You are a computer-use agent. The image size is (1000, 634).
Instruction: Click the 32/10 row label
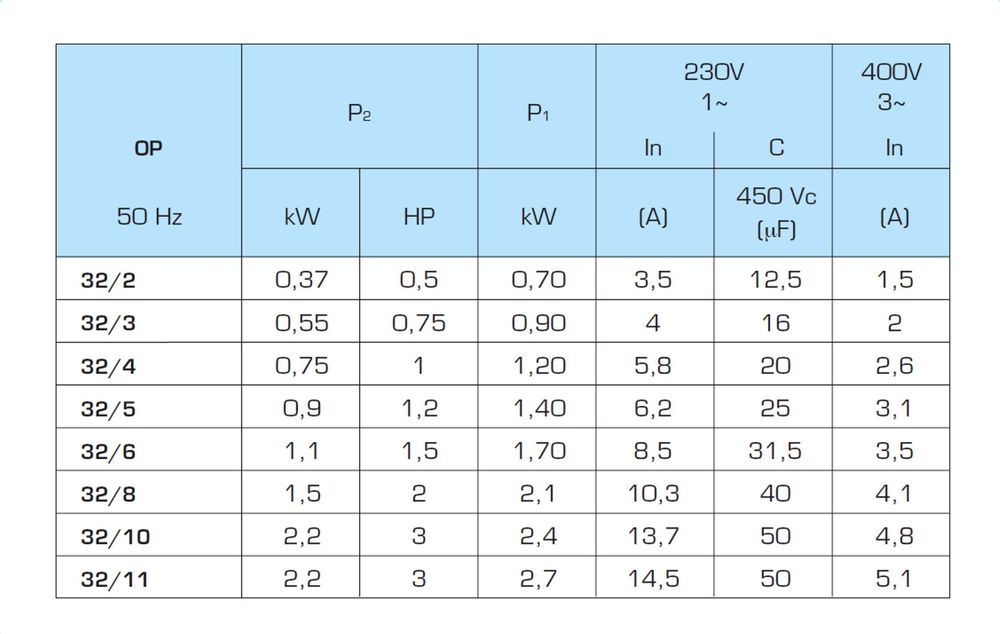115,537
